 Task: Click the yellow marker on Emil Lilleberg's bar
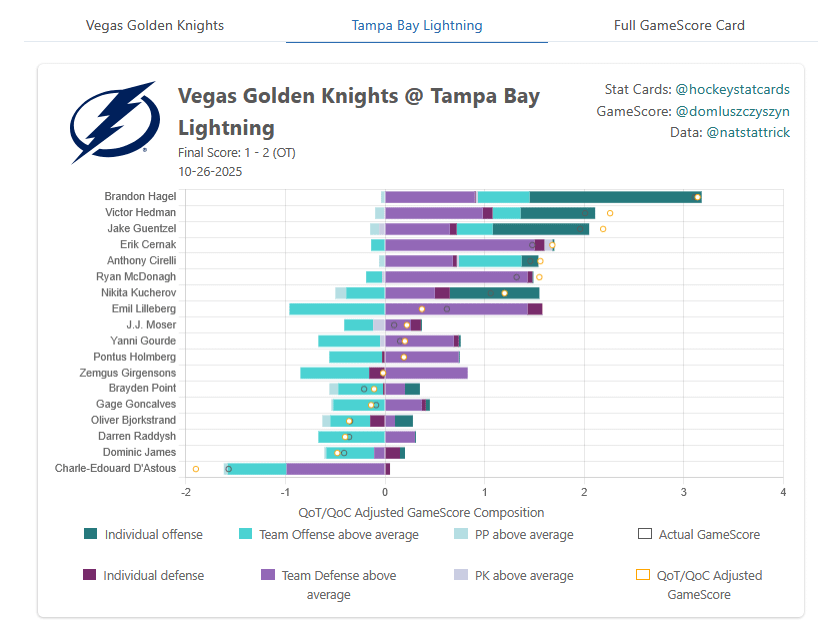click(422, 308)
